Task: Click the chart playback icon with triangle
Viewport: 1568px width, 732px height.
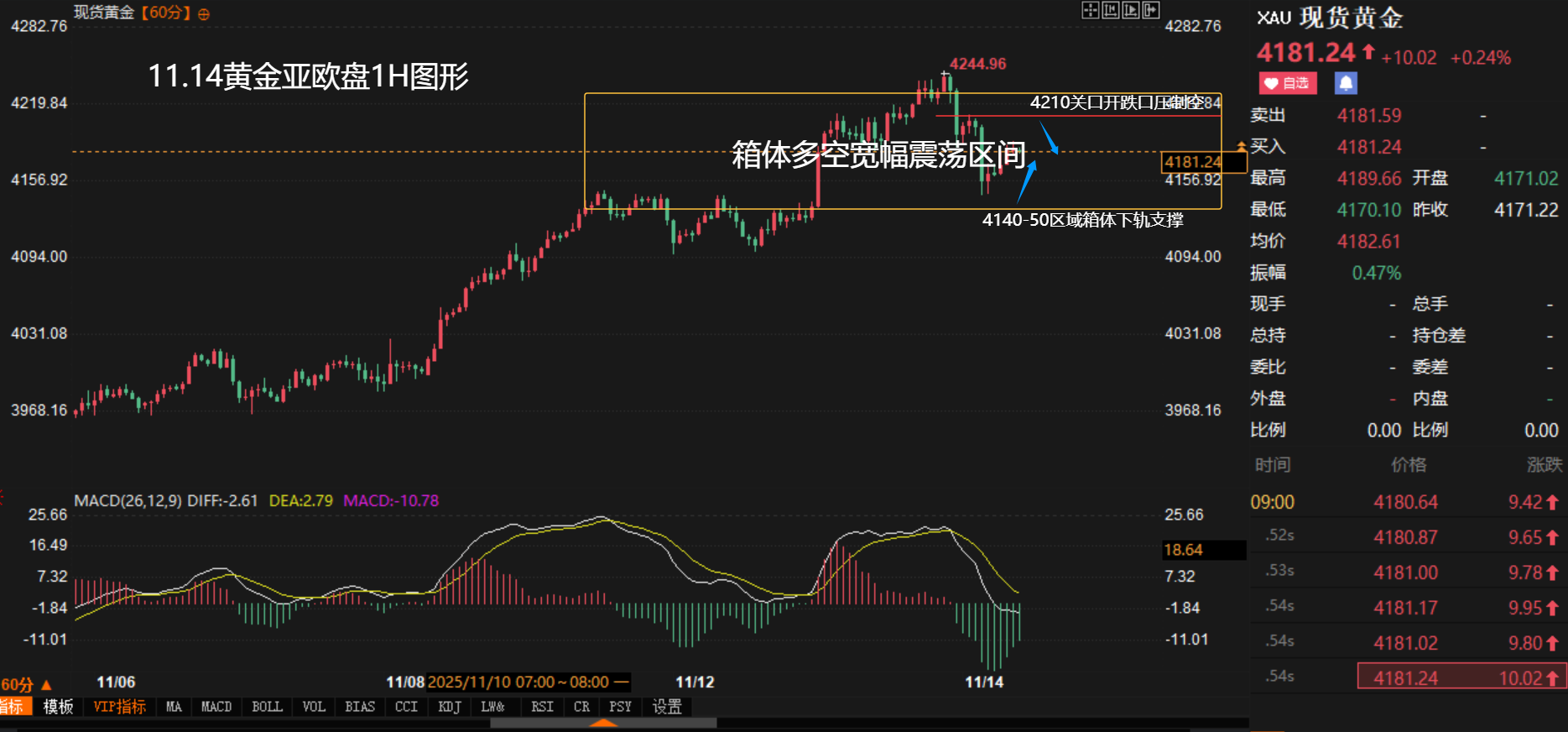Action: pyautogui.click(x=1130, y=10)
